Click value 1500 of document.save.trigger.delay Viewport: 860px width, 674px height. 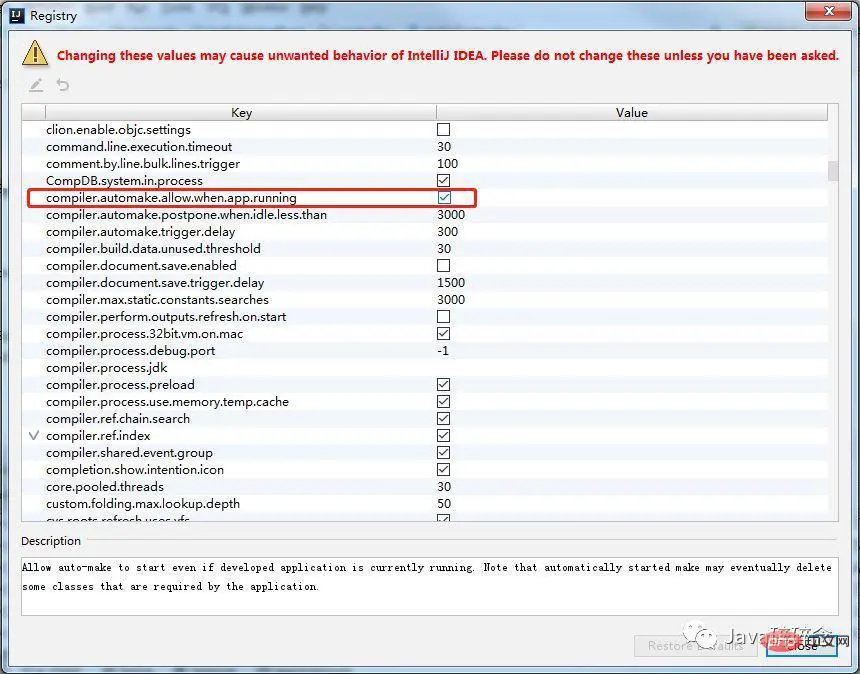(451, 282)
